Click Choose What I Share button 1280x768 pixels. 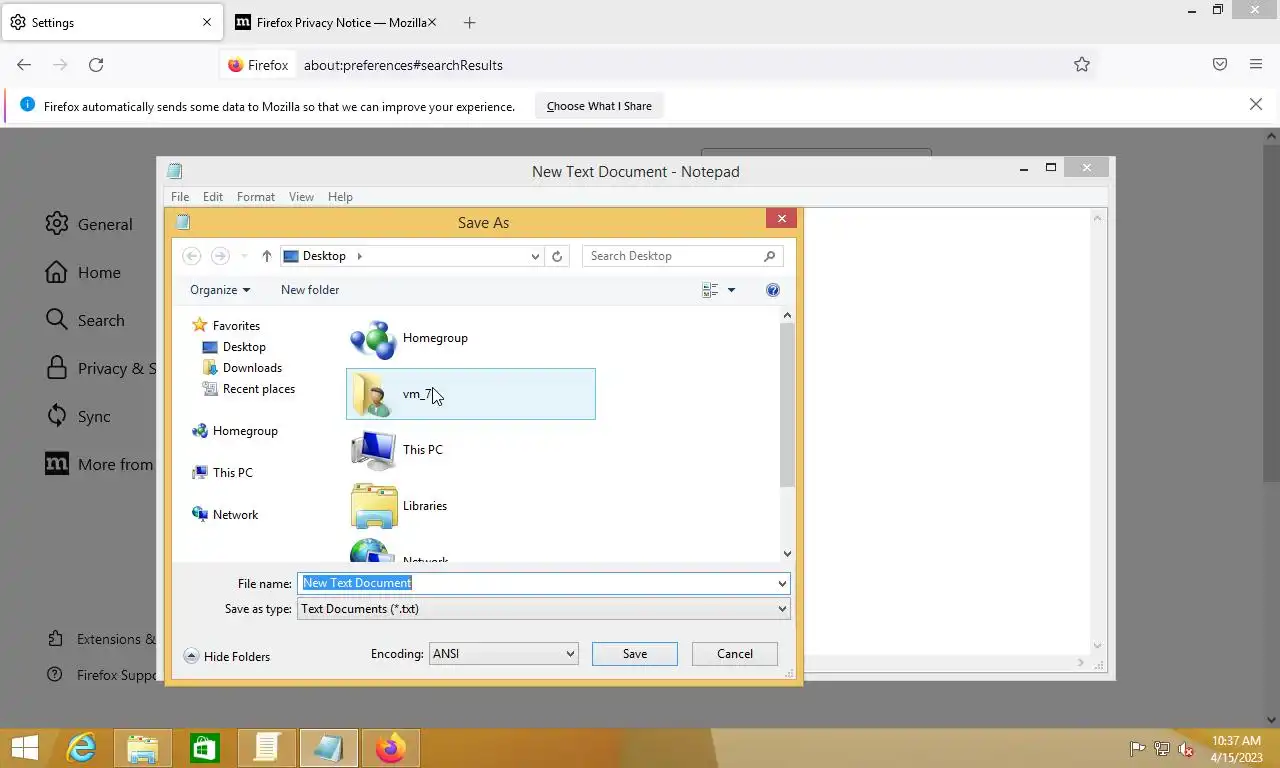tap(599, 106)
